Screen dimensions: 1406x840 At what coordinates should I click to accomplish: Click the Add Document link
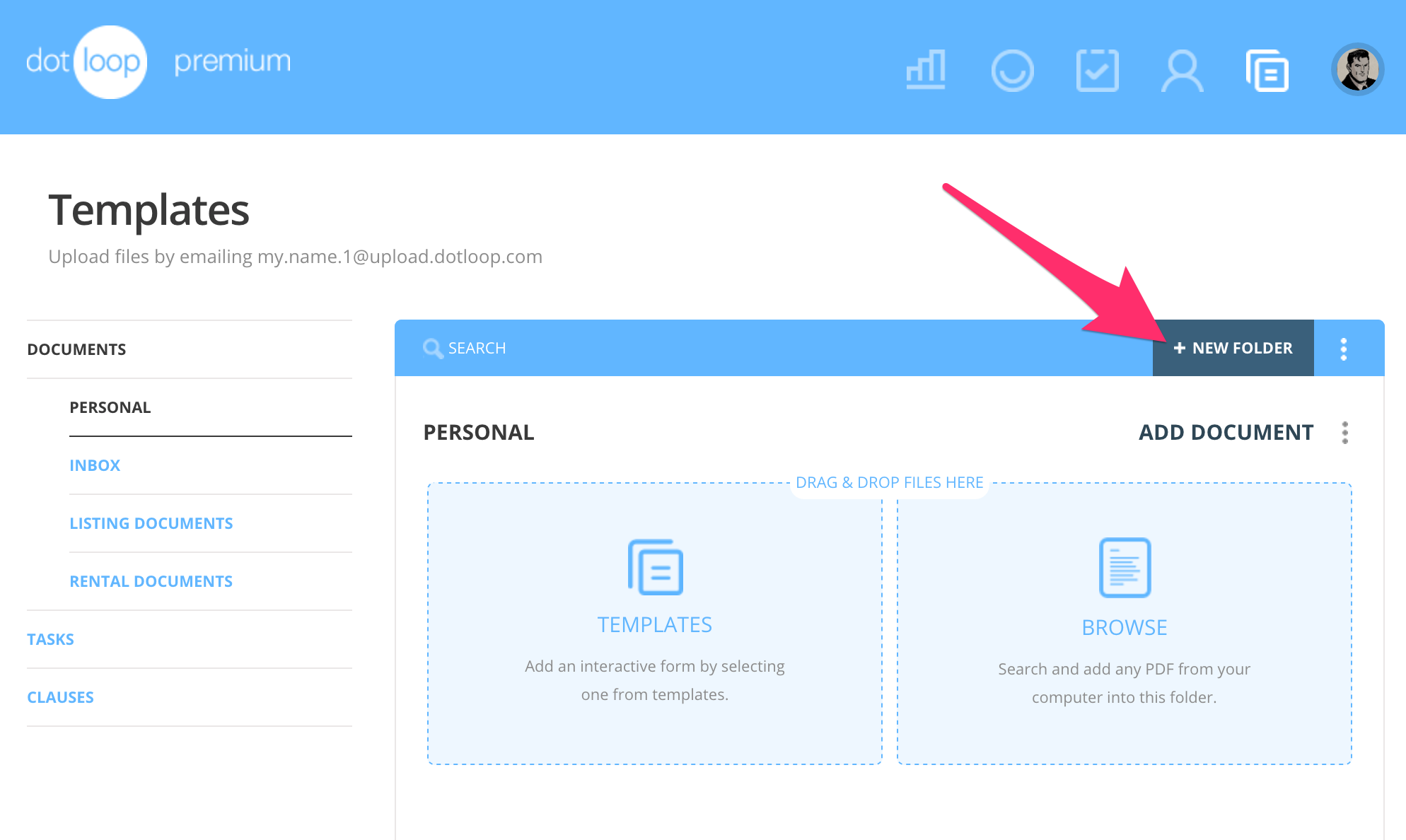click(1226, 432)
